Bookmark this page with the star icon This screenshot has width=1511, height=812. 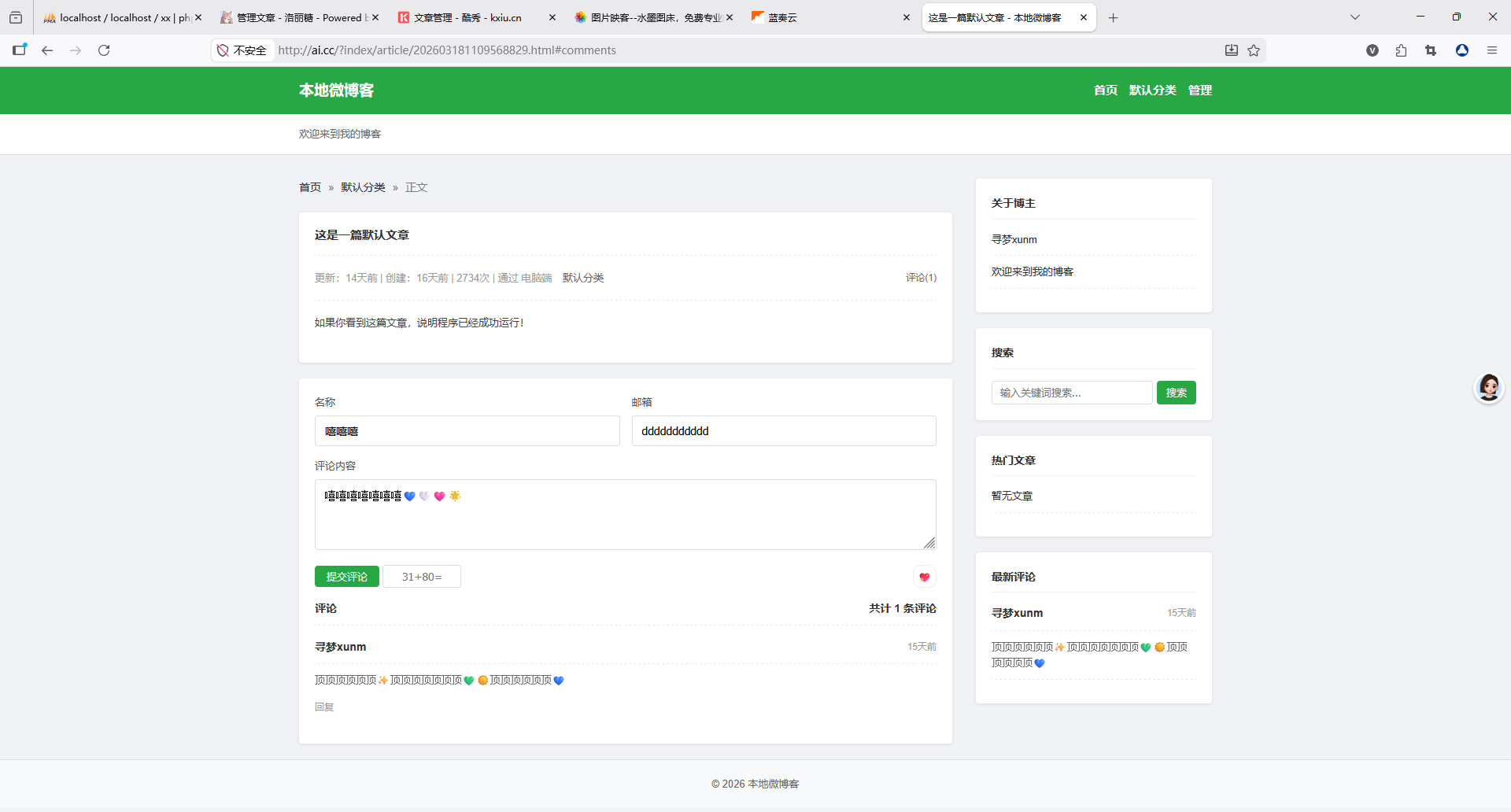click(1254, 50)
